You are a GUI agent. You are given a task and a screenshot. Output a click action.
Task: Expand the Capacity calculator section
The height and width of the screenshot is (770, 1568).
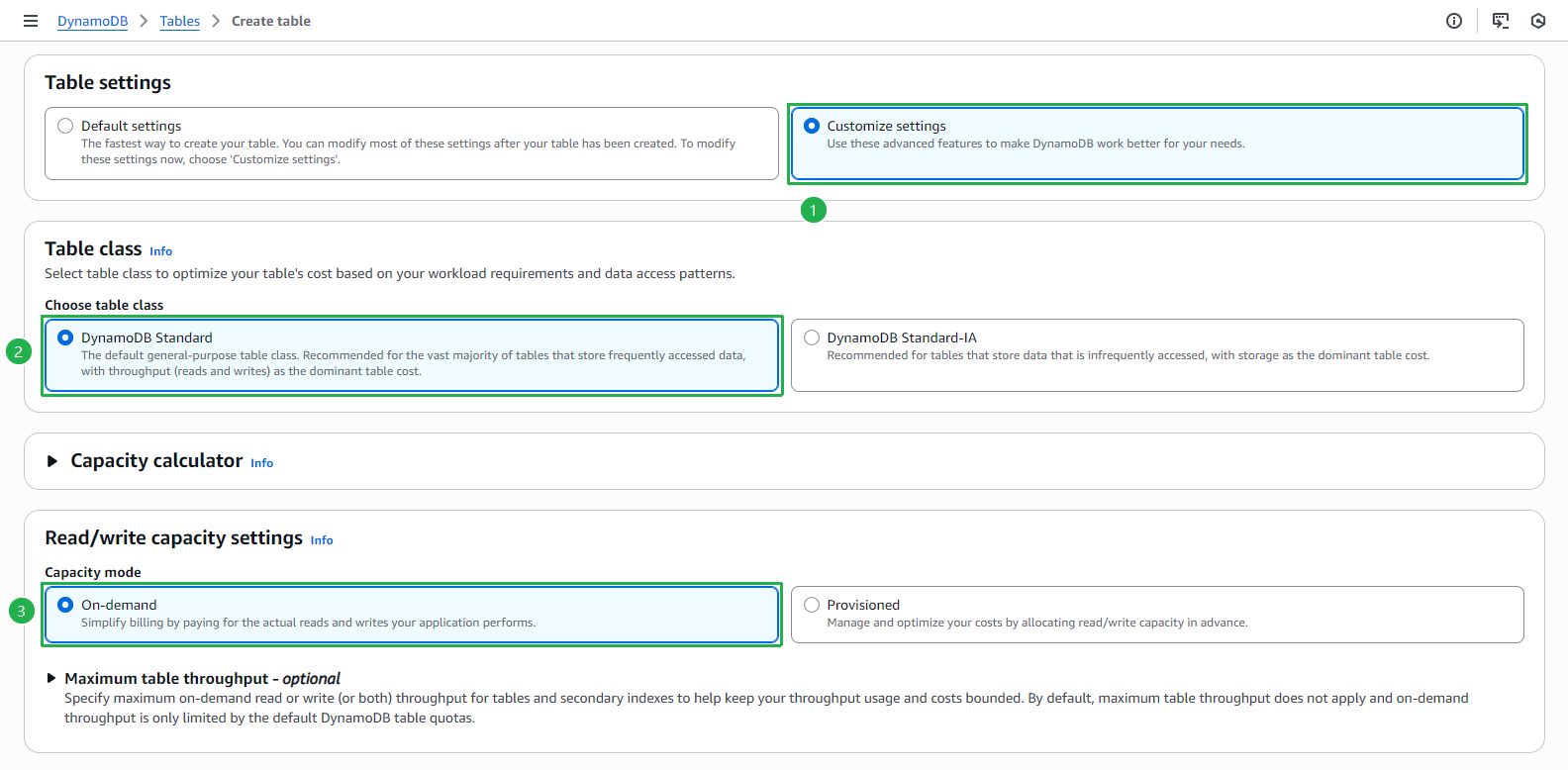coord(52,461)
